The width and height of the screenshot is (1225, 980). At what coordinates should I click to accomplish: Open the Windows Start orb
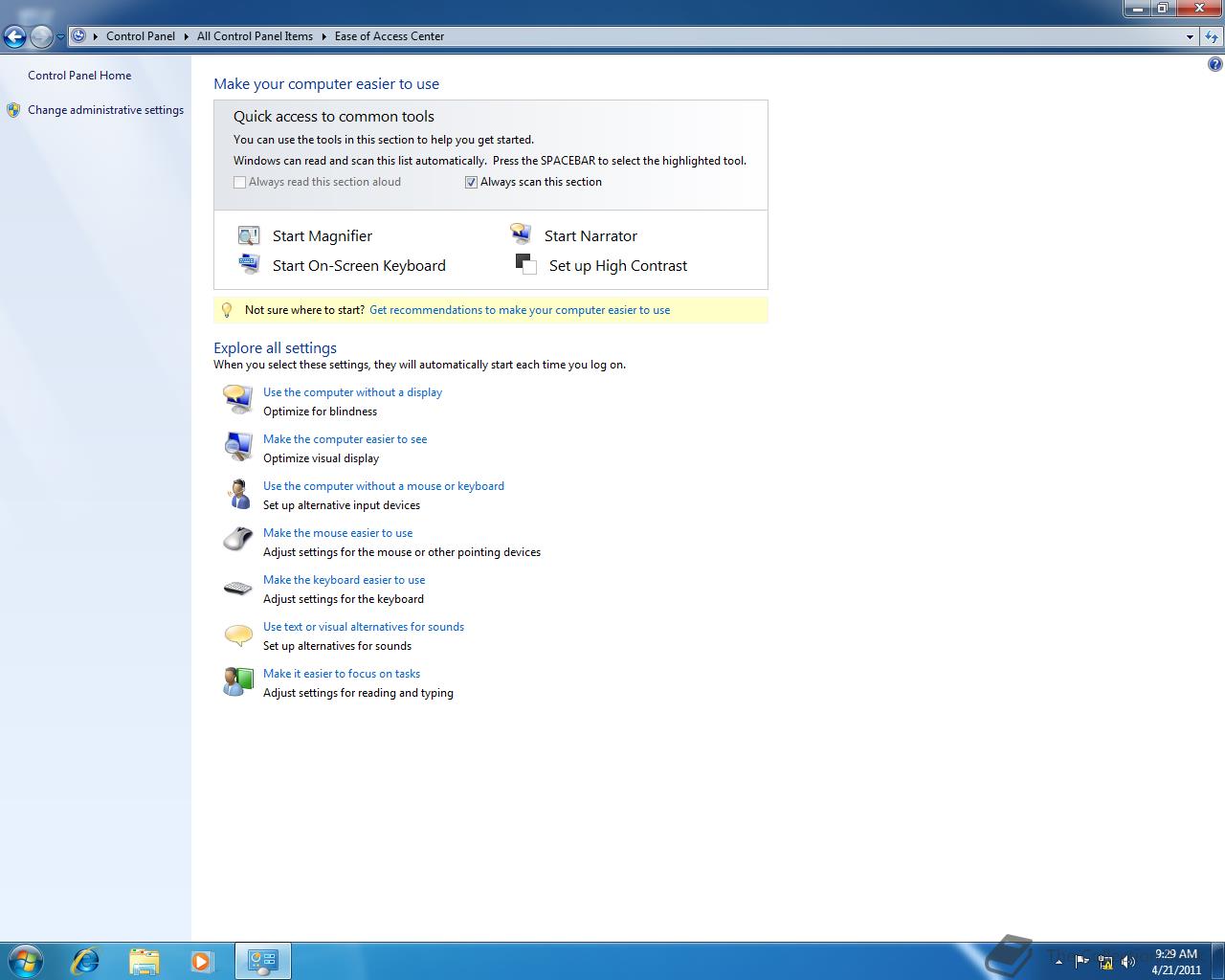tap(26, 961)
